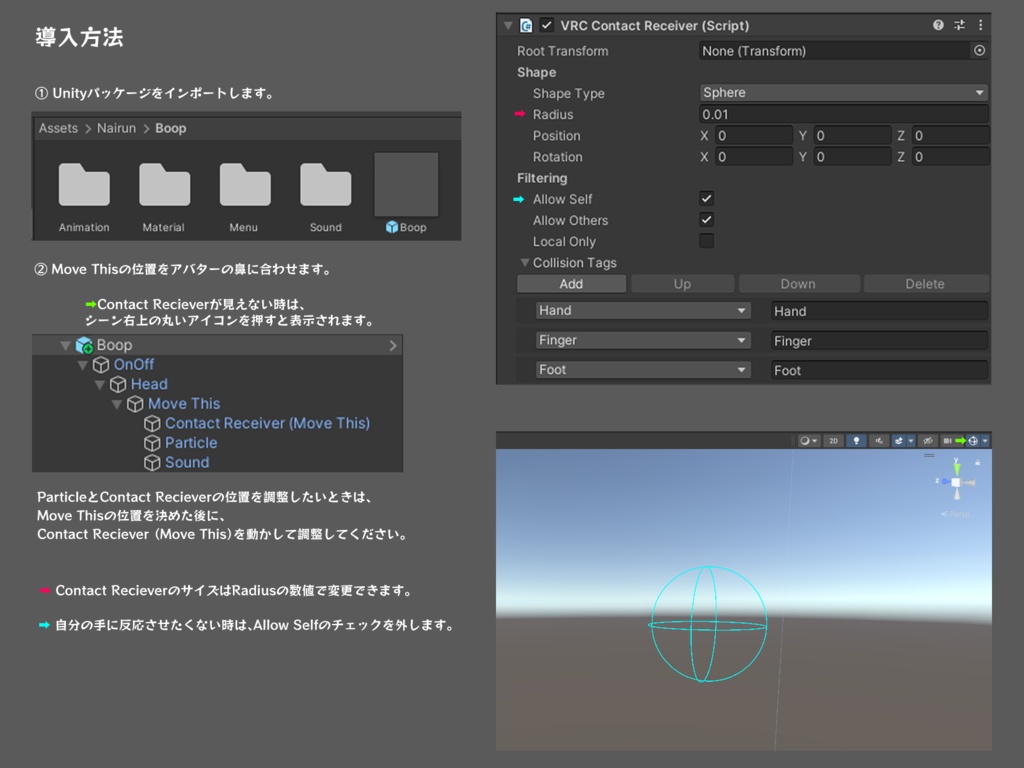Uncheck the Allow Self checkbox
The height and width of the screenshot is (768, 1024).
point(706,198)
